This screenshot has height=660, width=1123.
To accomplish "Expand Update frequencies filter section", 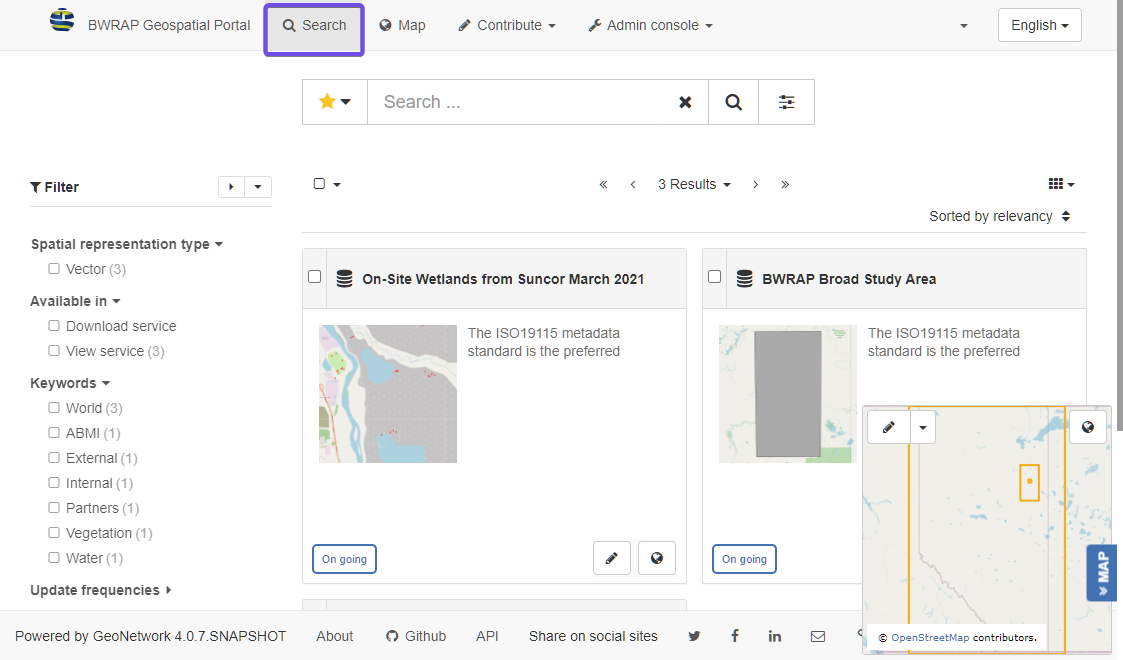I will point(101,590).
